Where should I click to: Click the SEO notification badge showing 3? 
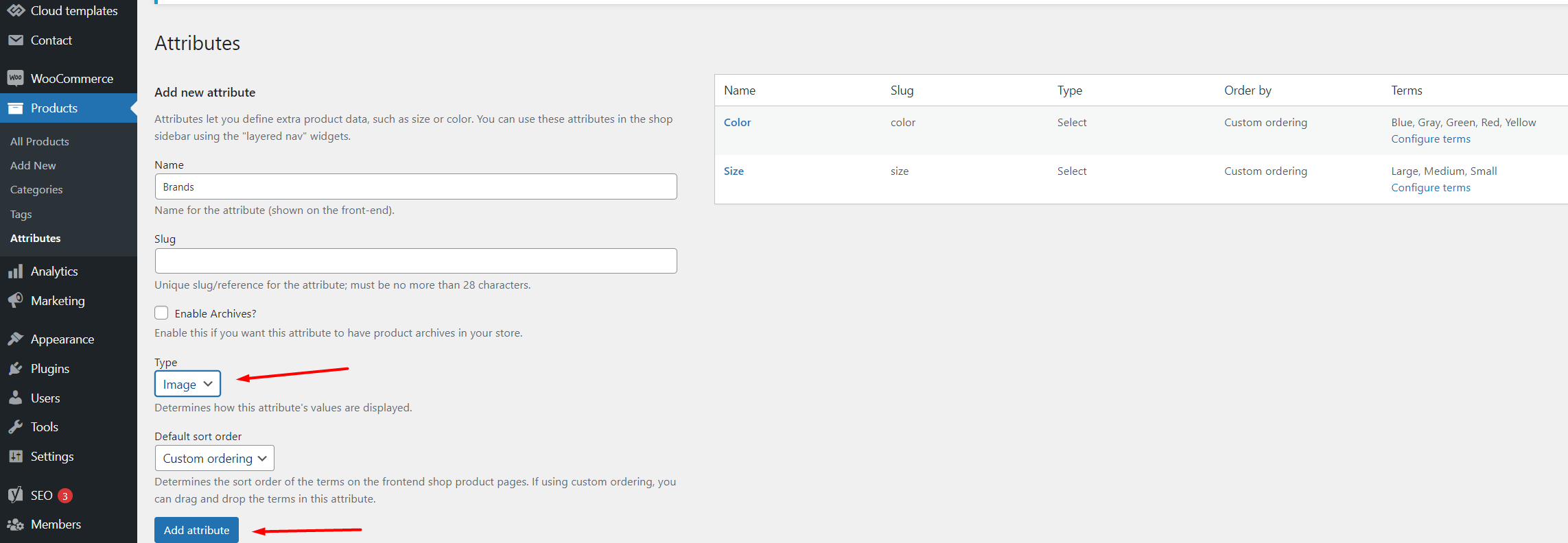point(65,496)
